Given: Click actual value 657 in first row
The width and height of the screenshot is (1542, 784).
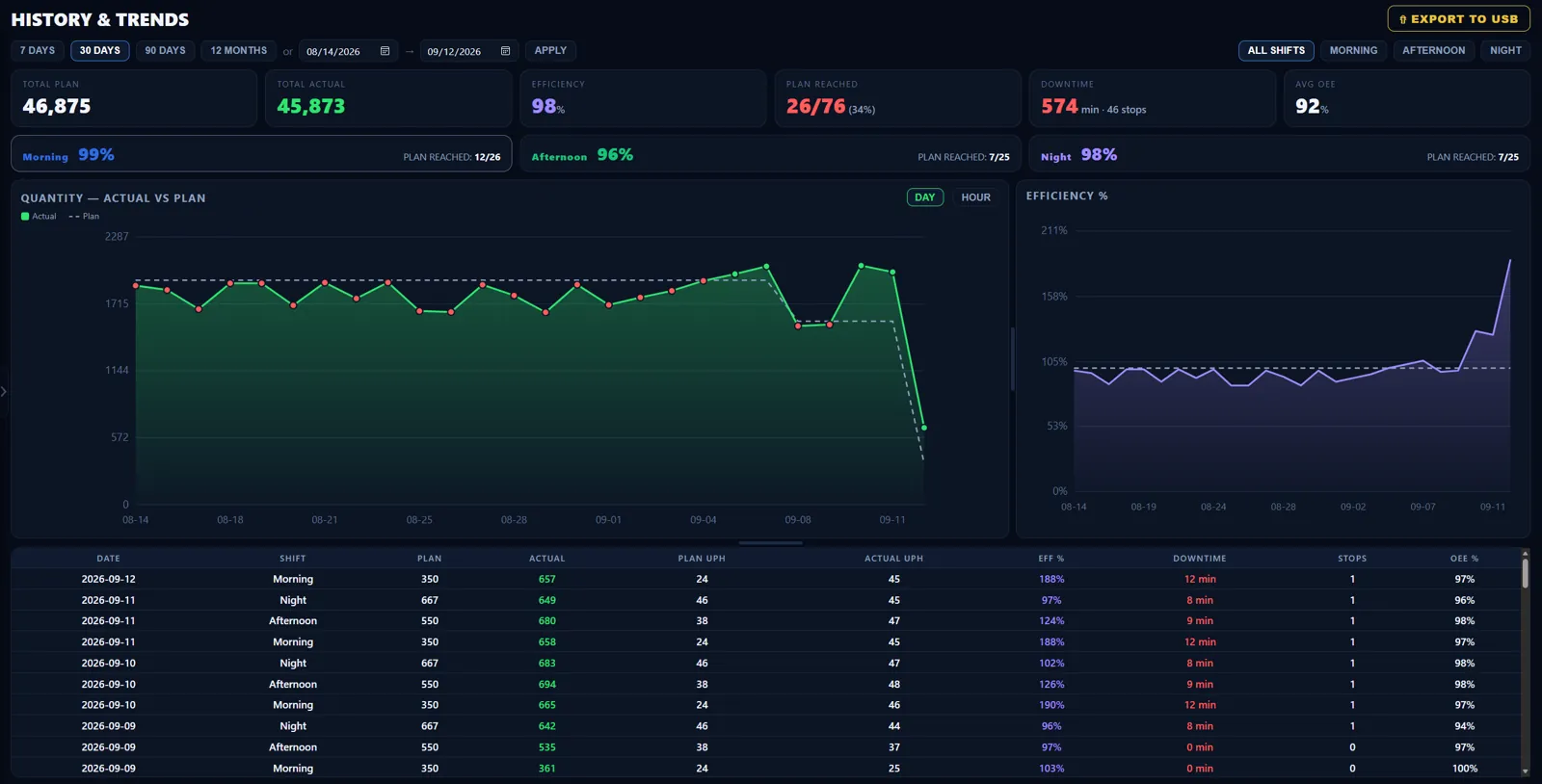Looking at the screenshot, I should tap(546, 580).
